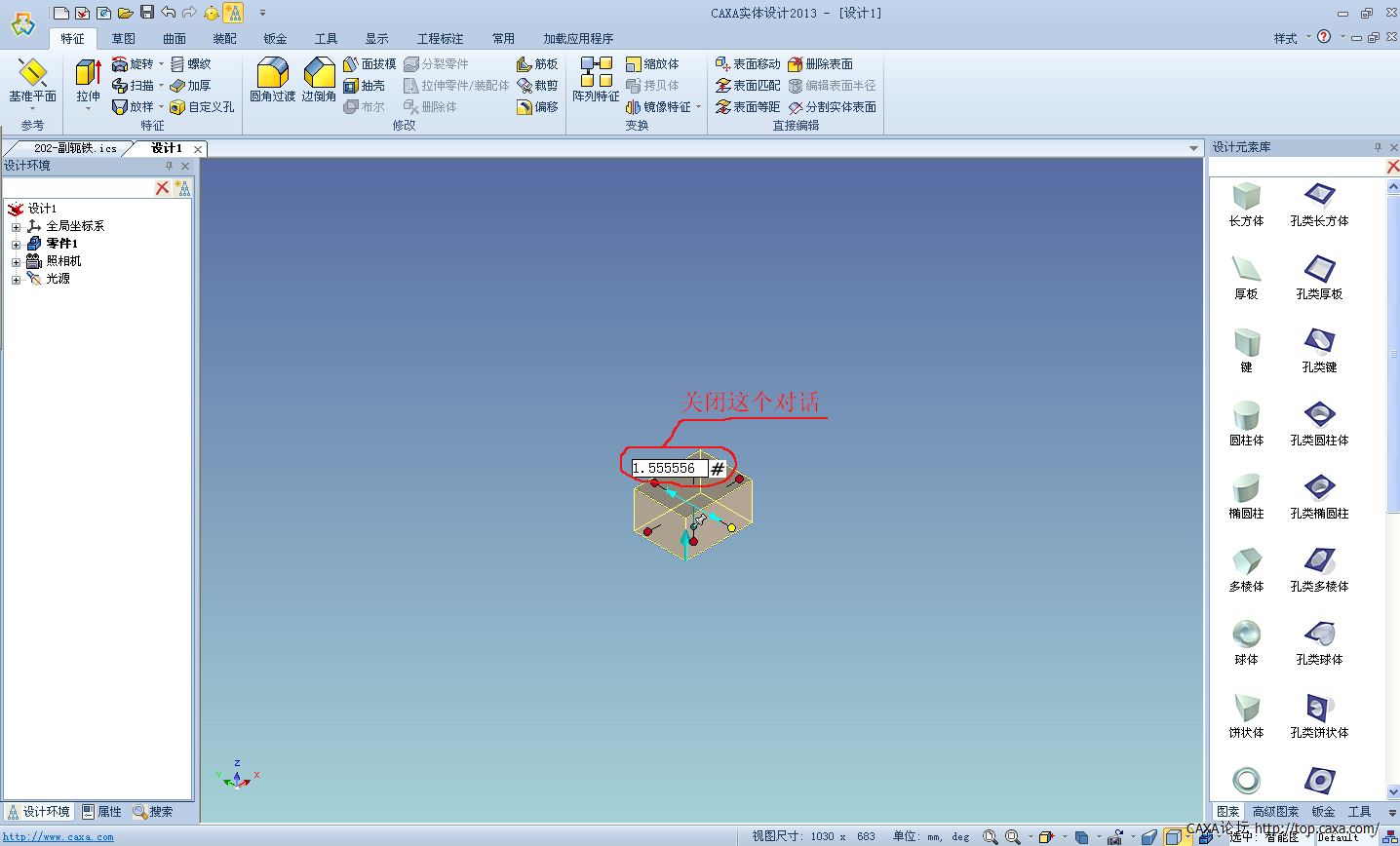The width and height of the screenshot is (1400, 846).
Task: Open the 扫描 dropdown arrow
Action: (162, 86)
